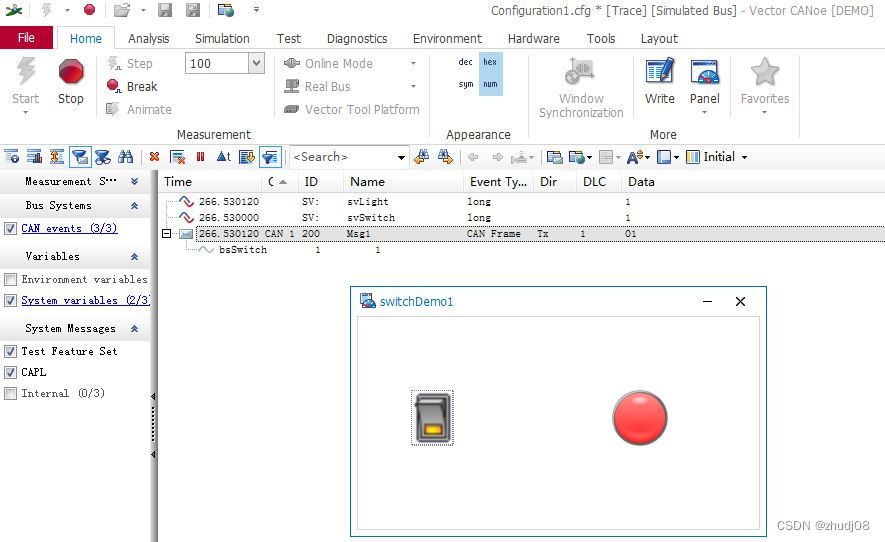This screenshot has height=542, width=885.
Task: Click the red indicator lamp in switchDemo1
Action: tap(639, 418)
